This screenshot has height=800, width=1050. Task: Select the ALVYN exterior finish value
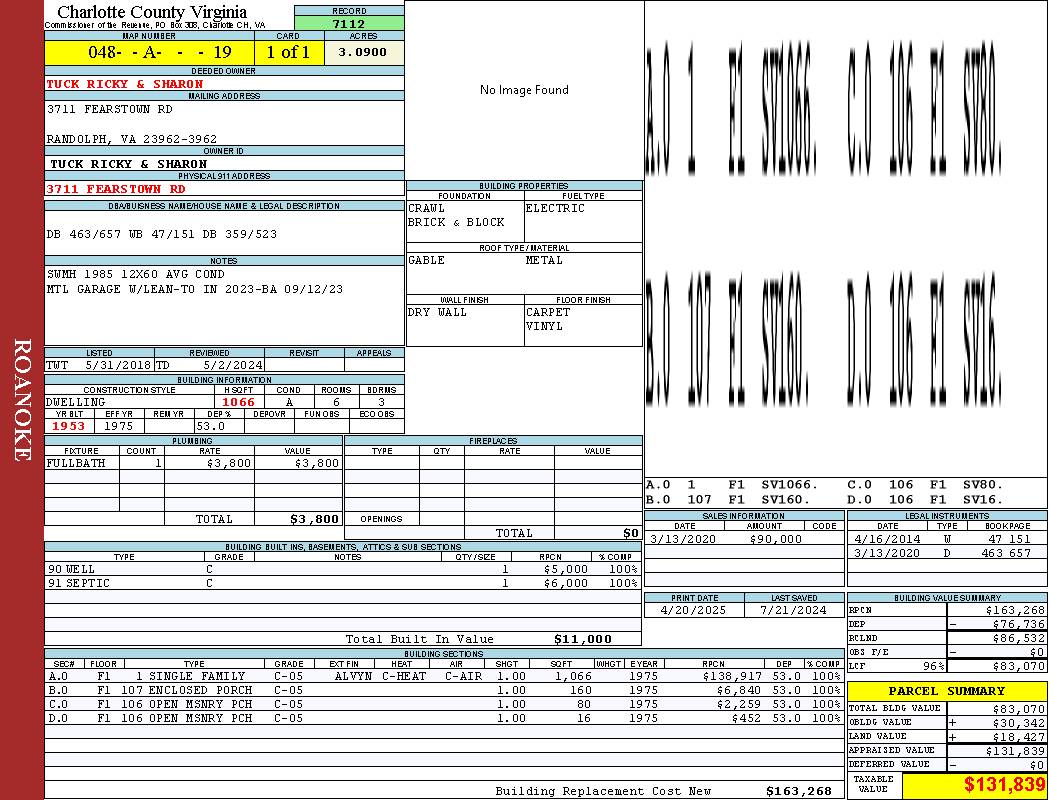click(x=354, y=677)
